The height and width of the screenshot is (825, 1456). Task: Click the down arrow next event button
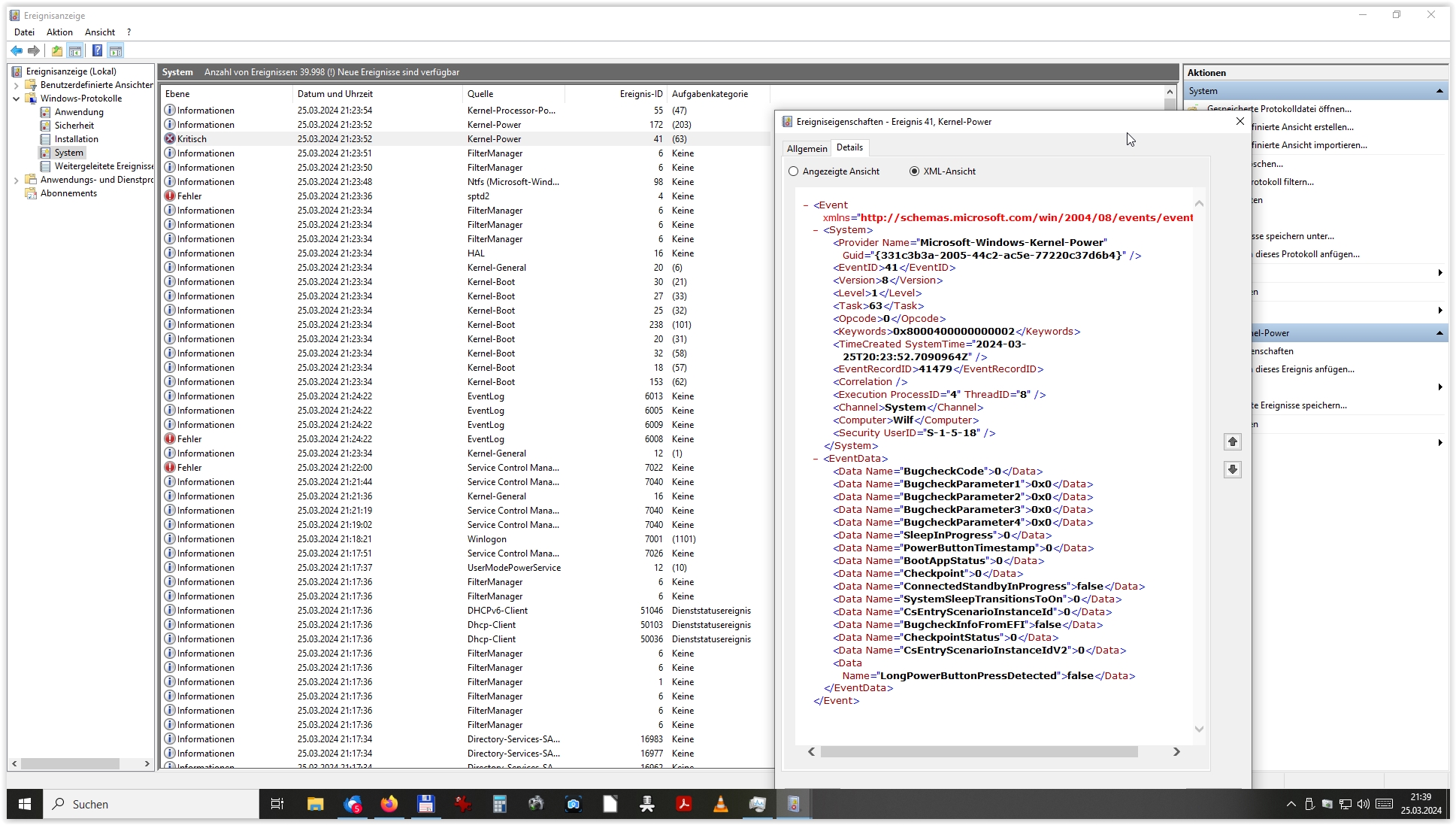[1232, 470]
